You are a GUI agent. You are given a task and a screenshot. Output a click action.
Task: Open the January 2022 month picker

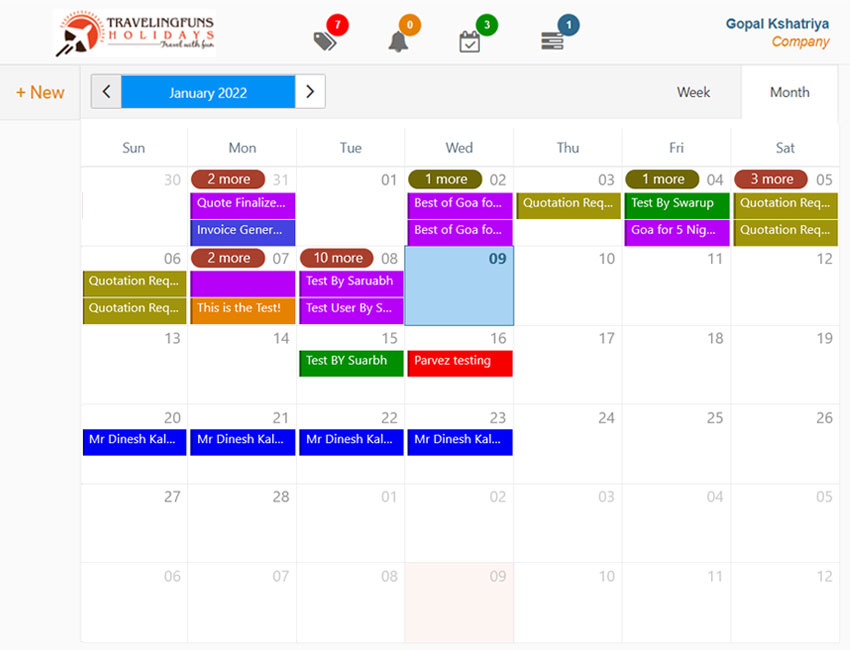208,92
